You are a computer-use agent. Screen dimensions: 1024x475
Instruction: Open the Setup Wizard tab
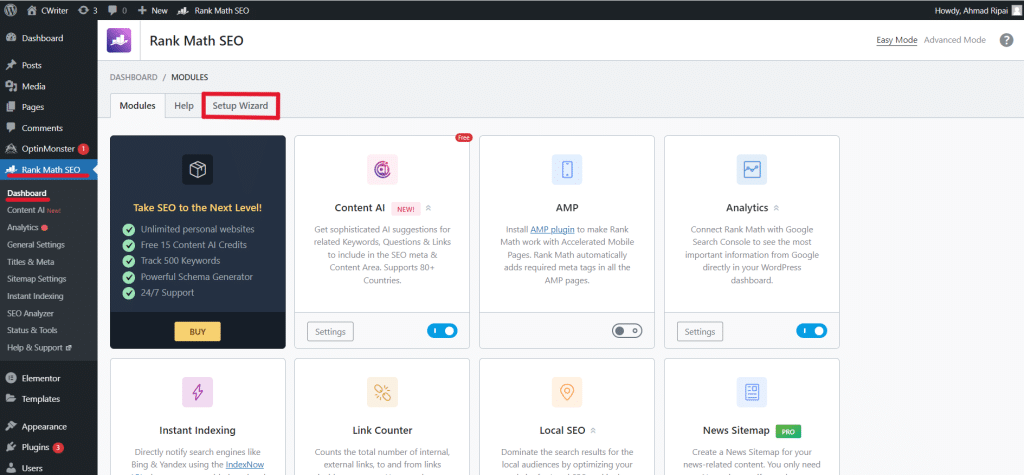pyautogui.click(x=240, y=106)
